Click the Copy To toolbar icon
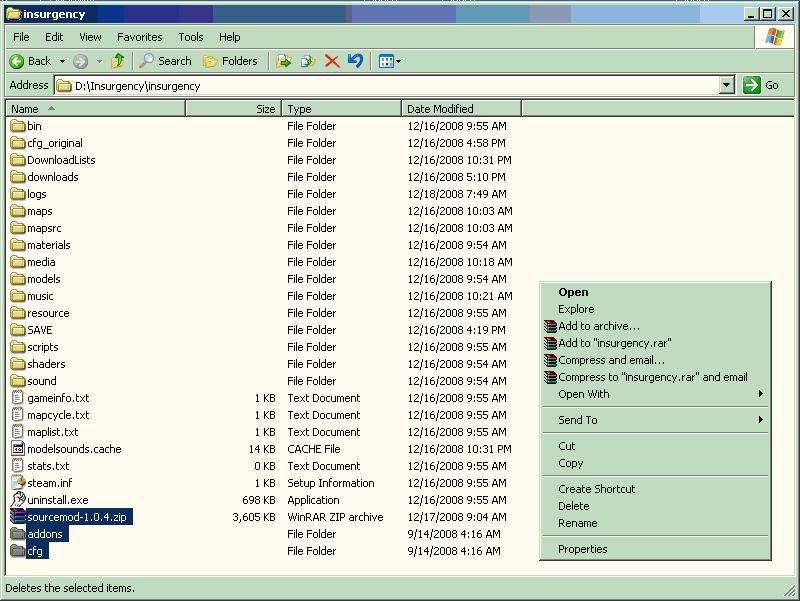800x601 pixels. (308, 61)
